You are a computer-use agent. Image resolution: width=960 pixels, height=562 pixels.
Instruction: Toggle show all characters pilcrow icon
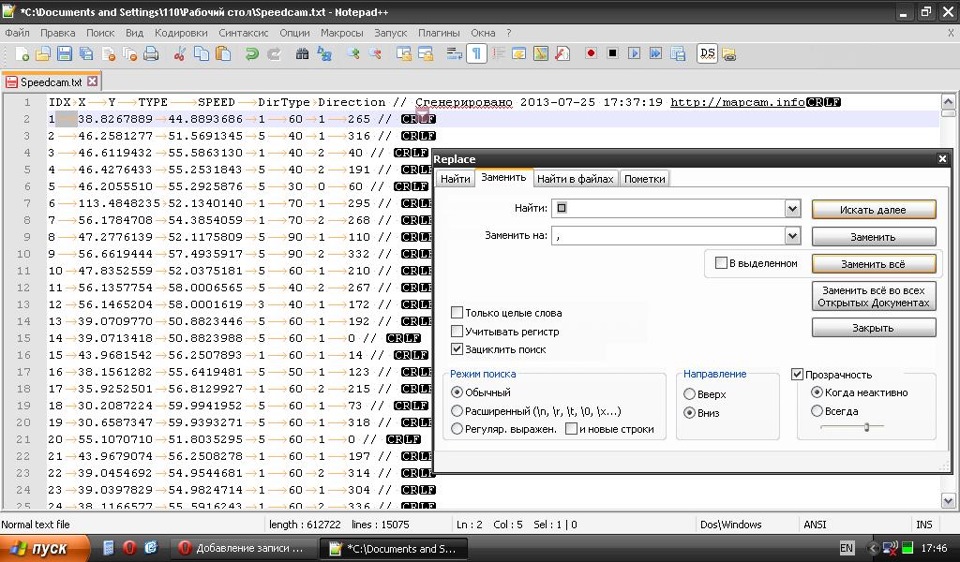(x=476, y=54)
